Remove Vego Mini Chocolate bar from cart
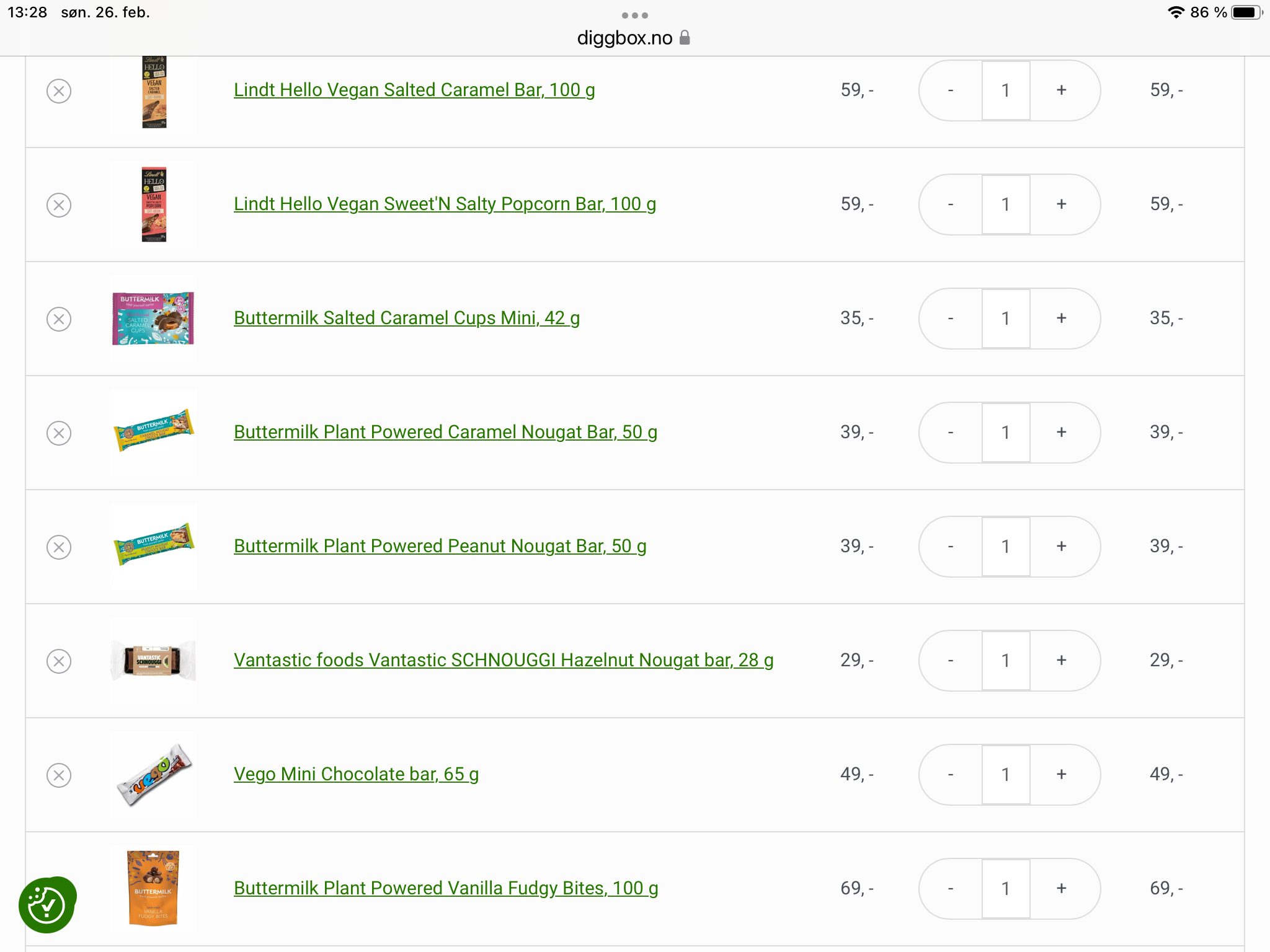This screenshot has width=1270, height=952. click(x=59, y=775)
